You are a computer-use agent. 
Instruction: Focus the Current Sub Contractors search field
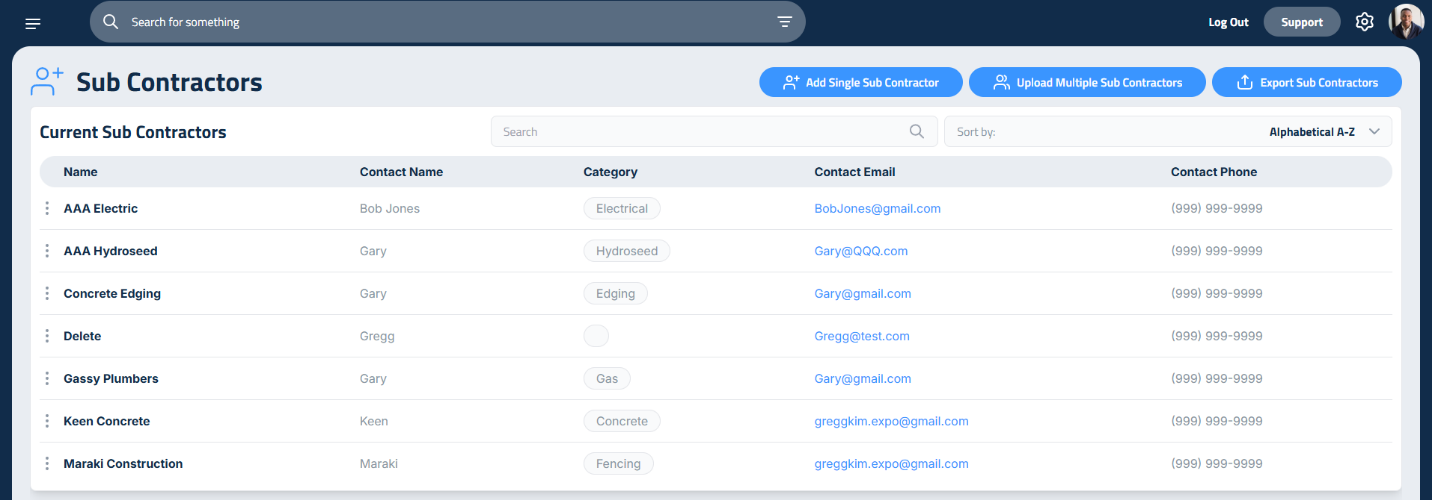pyautogui.click(x=700, y=132)
